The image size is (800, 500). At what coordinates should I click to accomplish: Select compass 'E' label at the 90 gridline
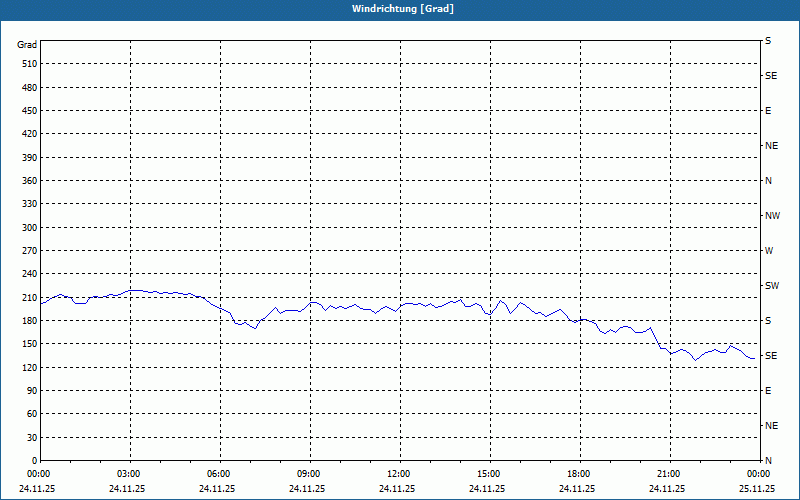tap(768, 391)
